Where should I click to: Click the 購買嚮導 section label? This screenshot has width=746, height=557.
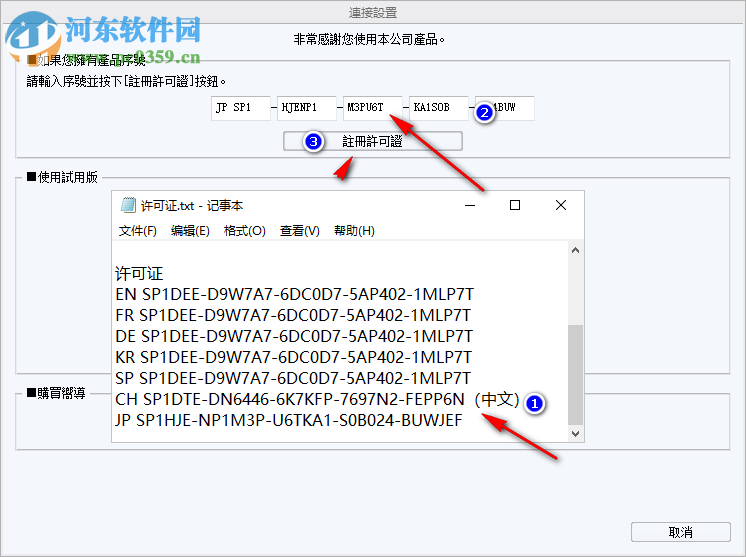[x=56, y=393]
